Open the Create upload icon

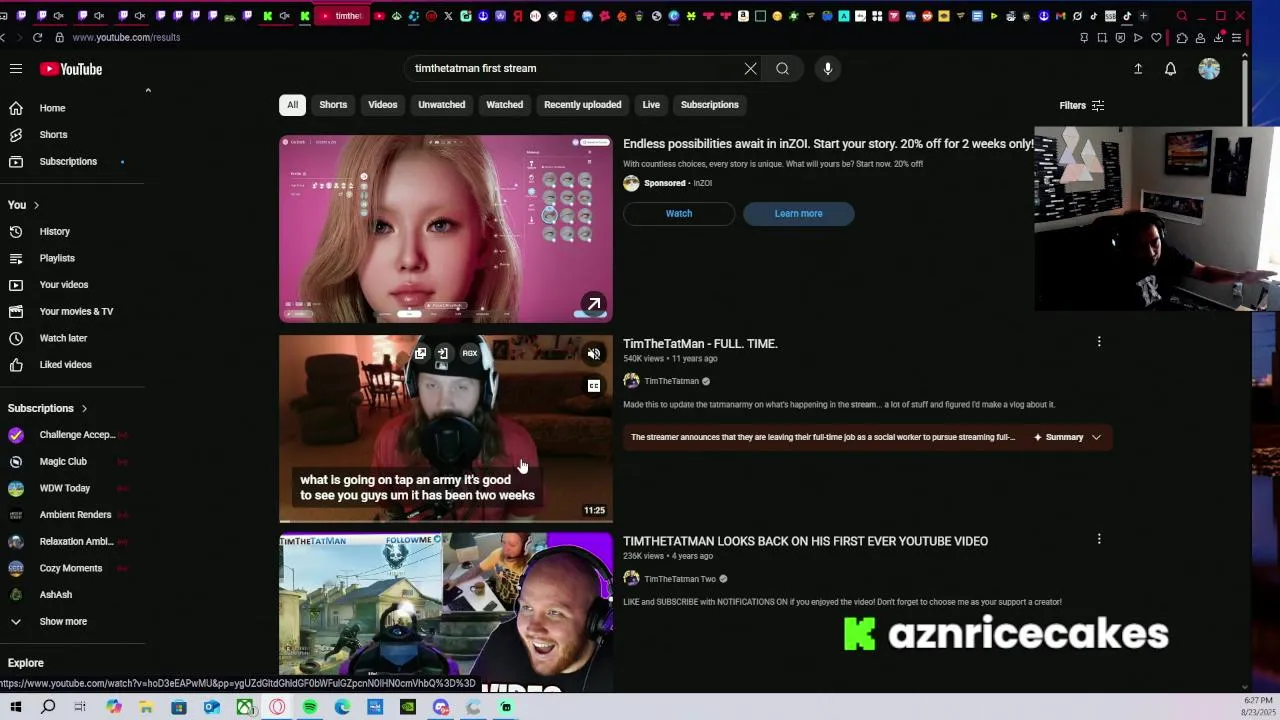1137,69
